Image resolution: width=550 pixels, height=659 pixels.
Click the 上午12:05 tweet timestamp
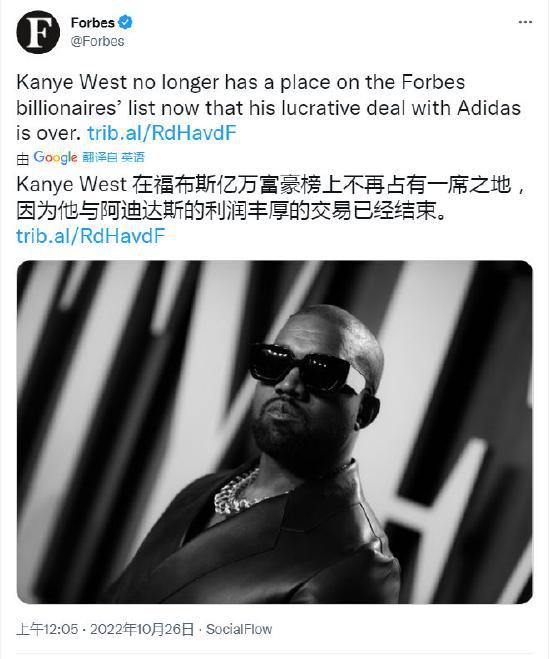(x=47, y=629)
